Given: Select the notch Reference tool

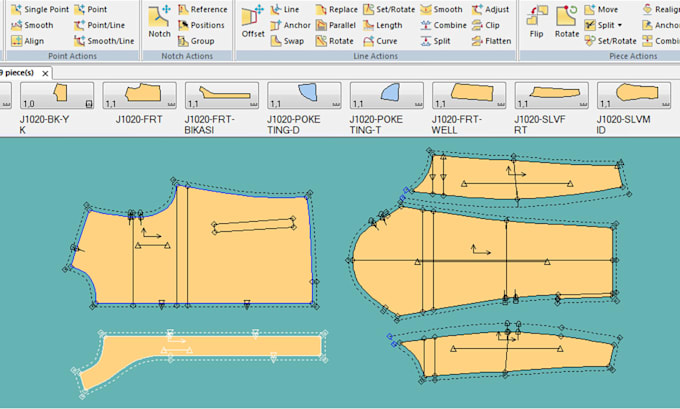Looking at the screenshot, I should (203, 9).
